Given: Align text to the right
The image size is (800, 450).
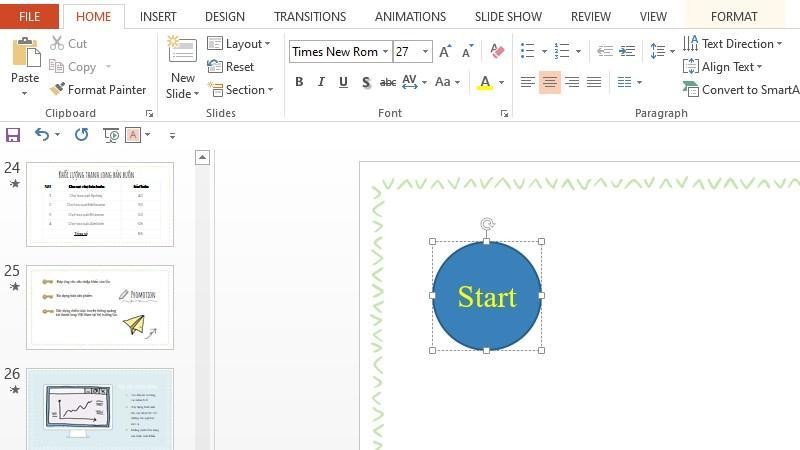Looking at the screenshot, I should tap(572, 82).
